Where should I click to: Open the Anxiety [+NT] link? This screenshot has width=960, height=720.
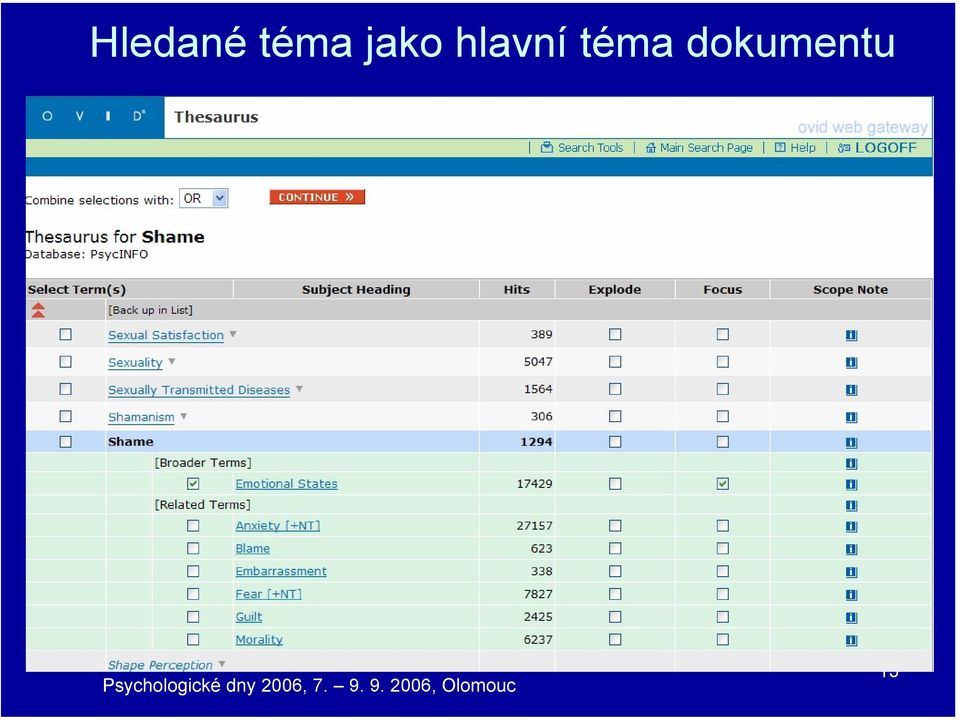pyautogui.click(x=278, y=525)
